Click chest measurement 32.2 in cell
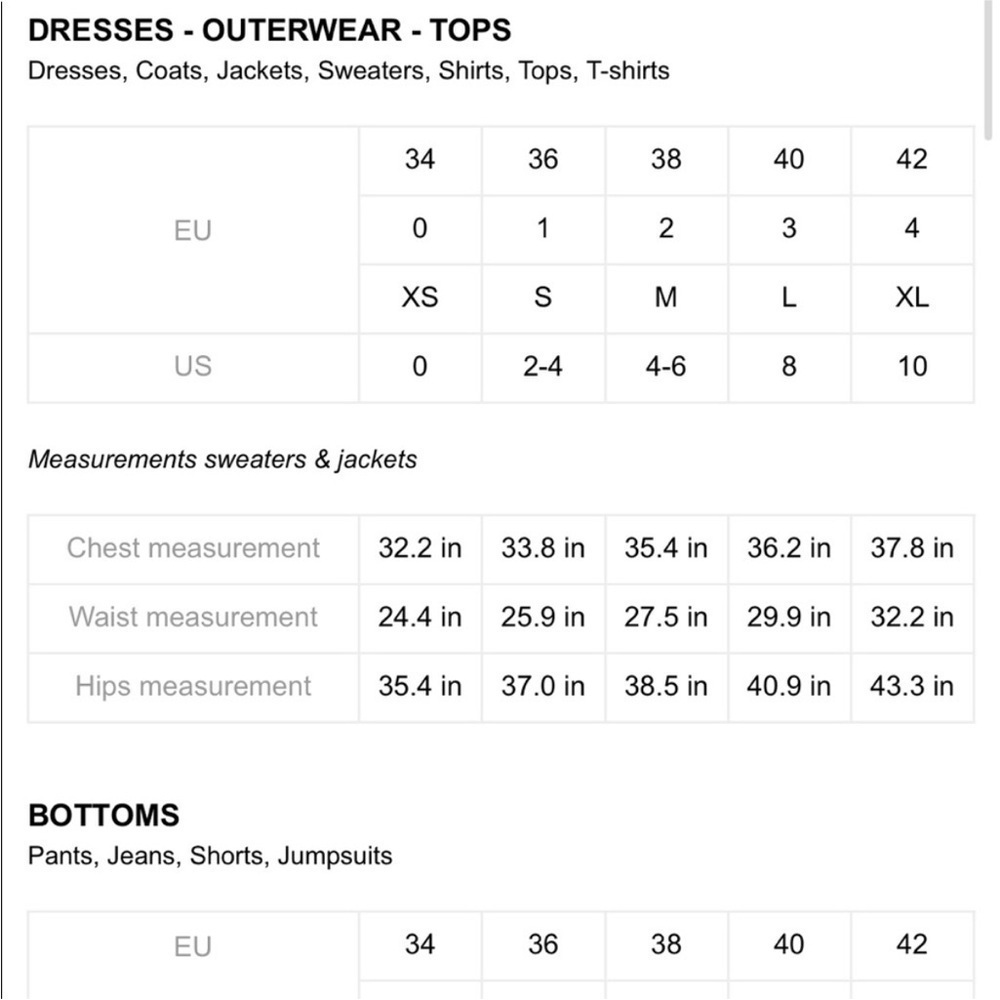 [x=420, y=548]
